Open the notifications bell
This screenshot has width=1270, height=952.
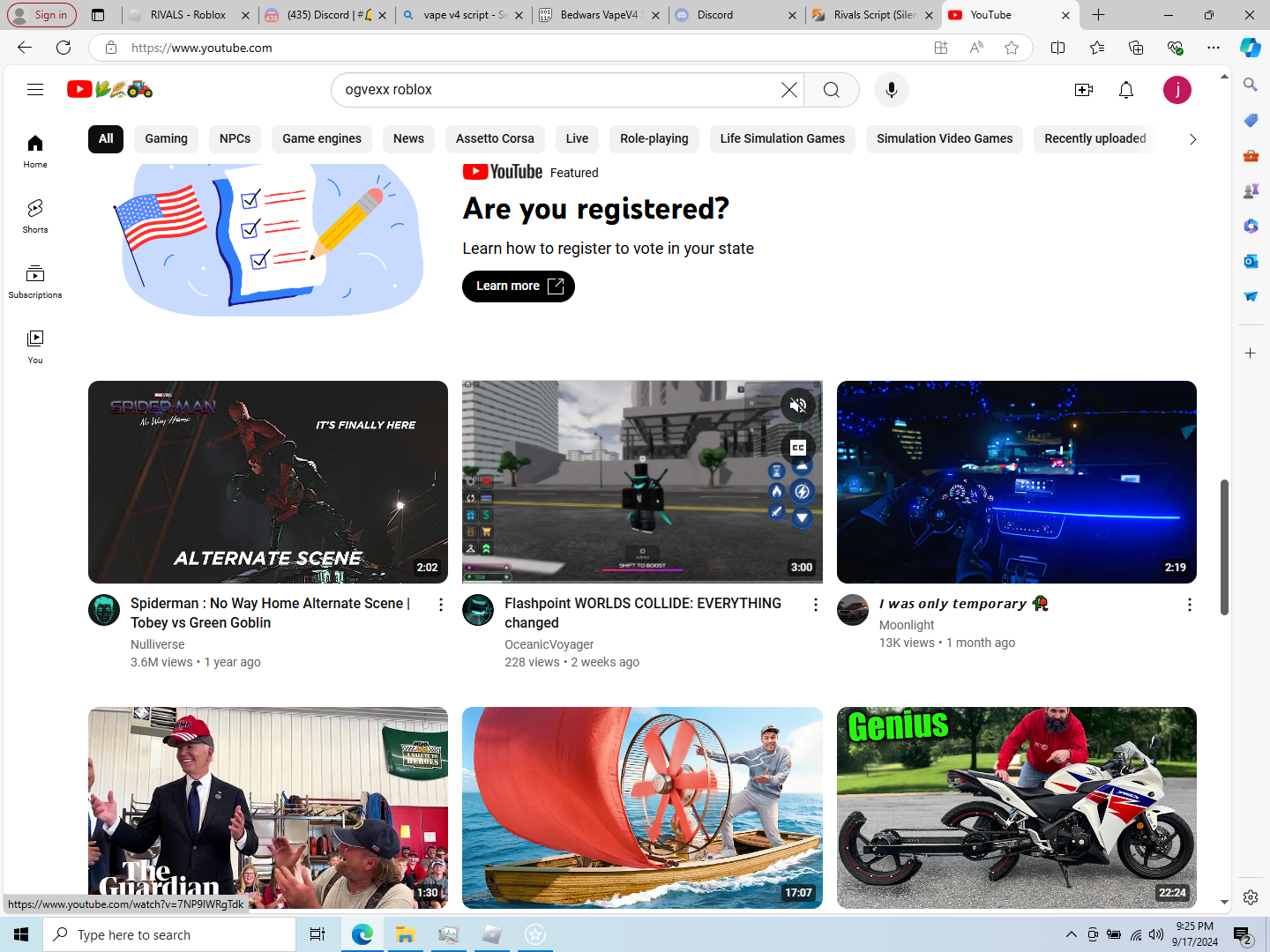tap(1126, 90)
